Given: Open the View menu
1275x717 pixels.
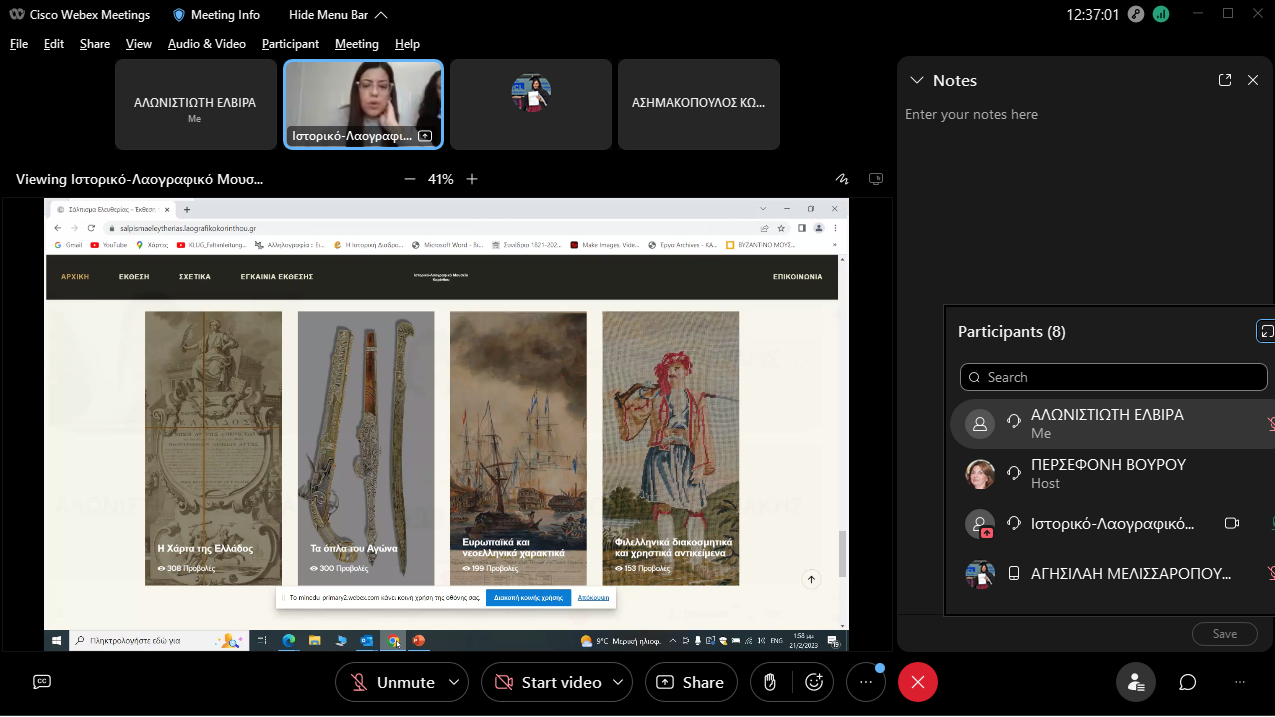Looking at the screenshot, I should [139, 44].
